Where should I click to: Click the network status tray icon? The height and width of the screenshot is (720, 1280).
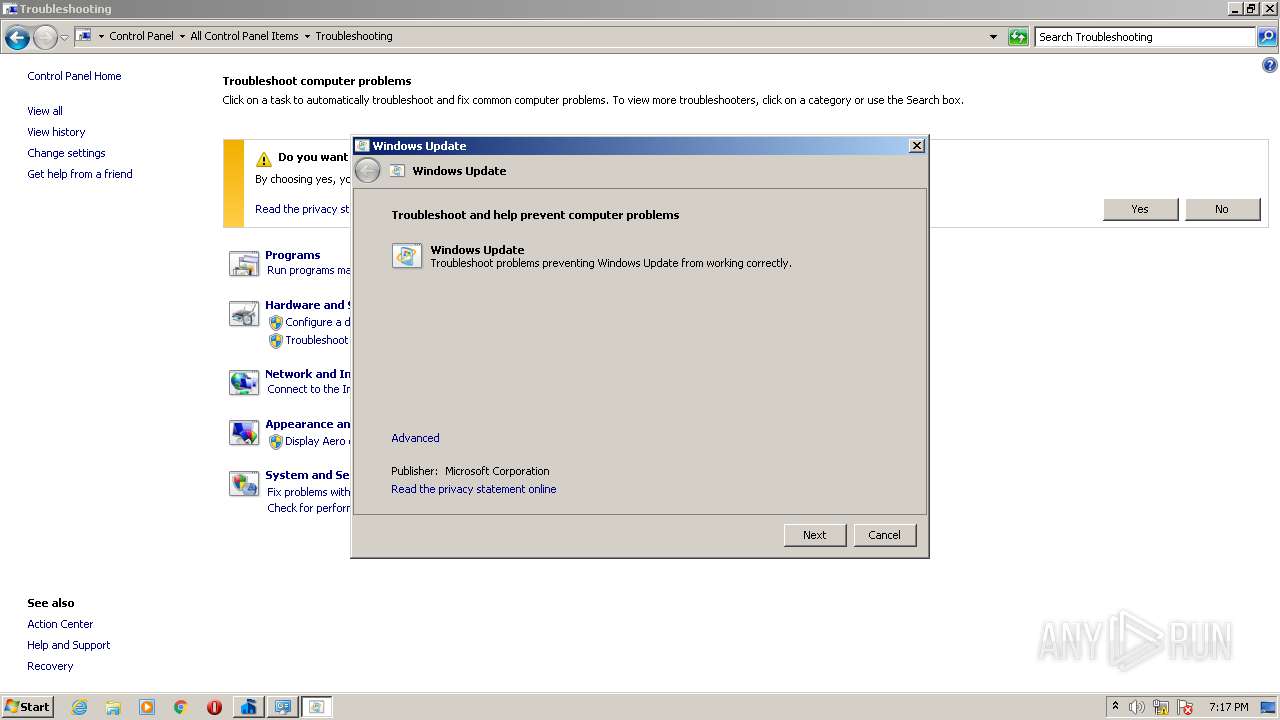coord(1161,707)
